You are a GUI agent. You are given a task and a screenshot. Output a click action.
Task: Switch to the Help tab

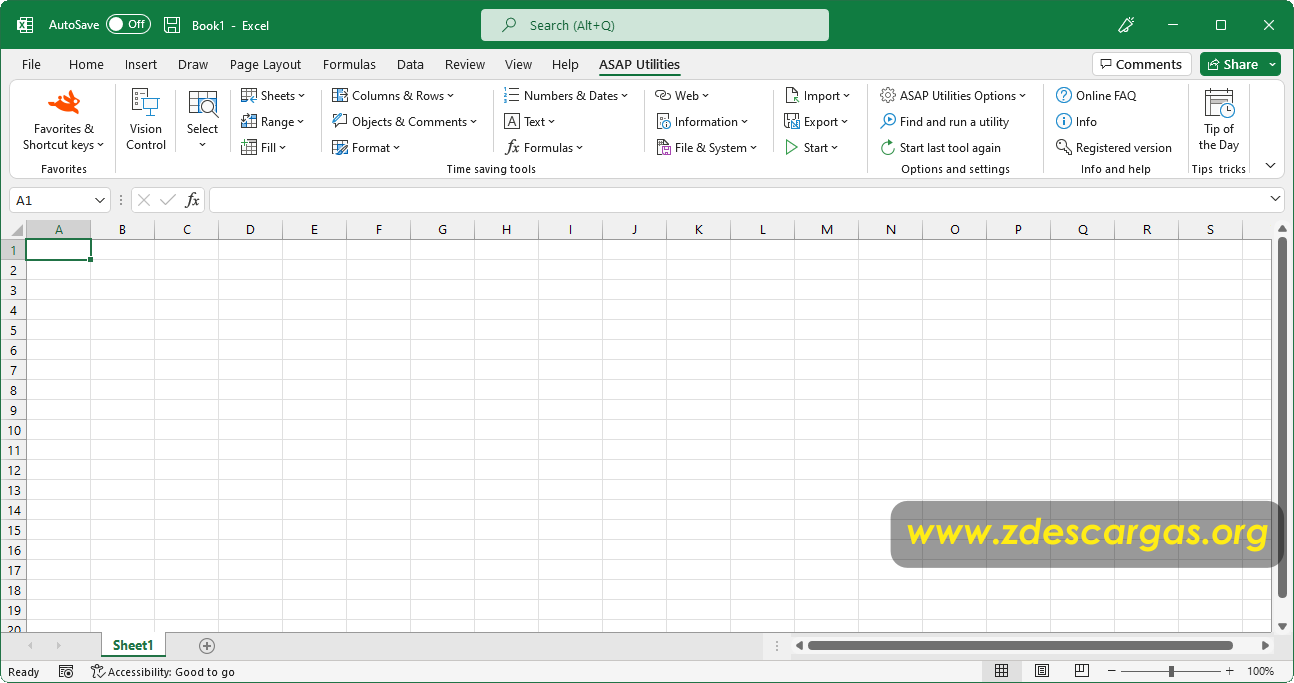[565, 65]
